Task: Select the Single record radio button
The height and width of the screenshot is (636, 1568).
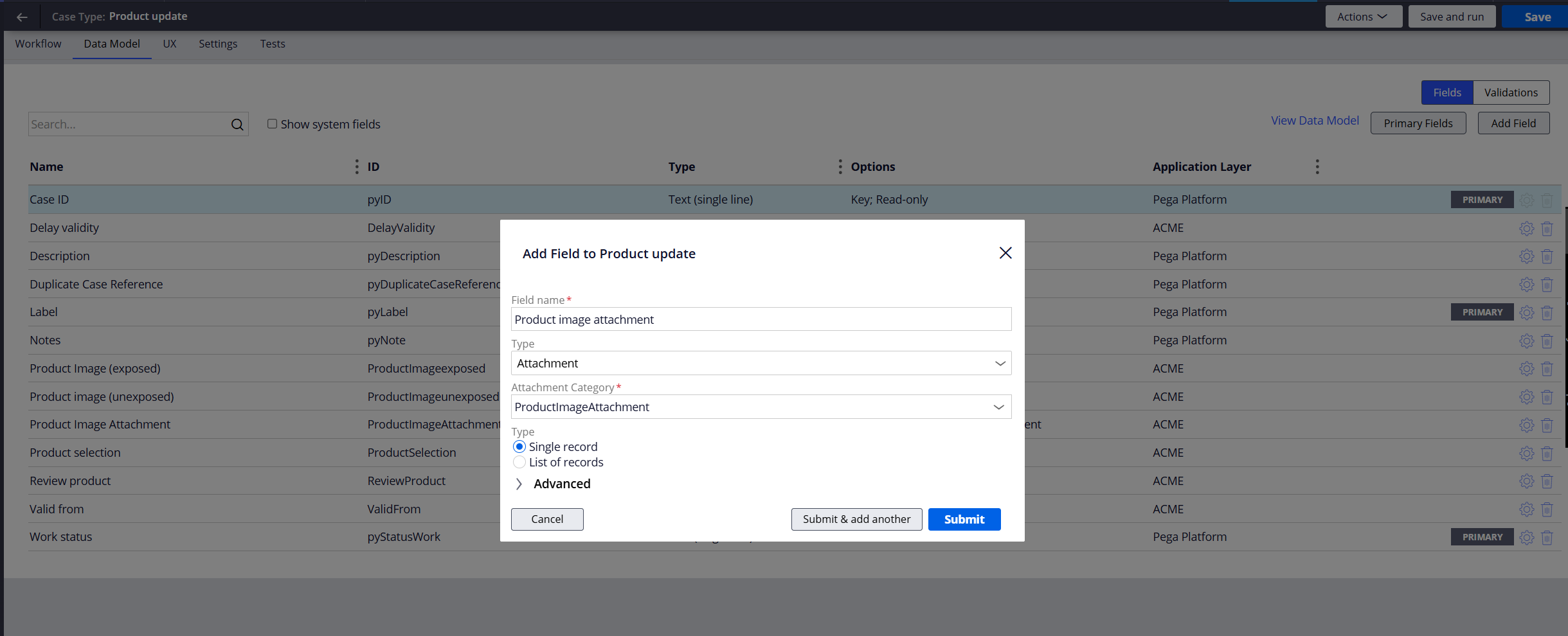Action: [519, 446]
